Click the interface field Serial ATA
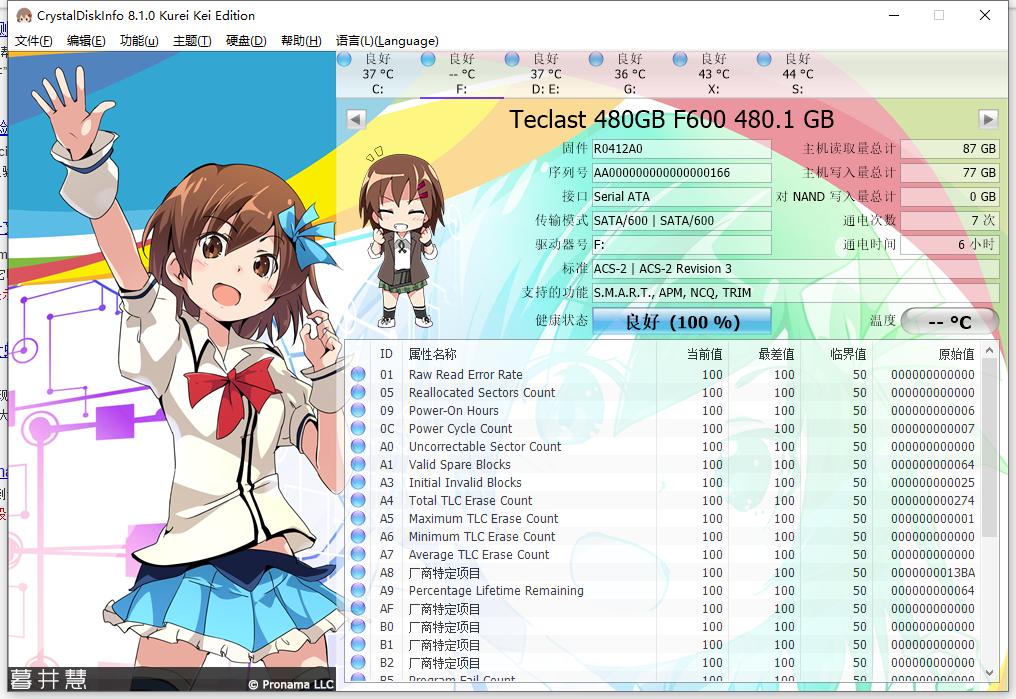Image resolution: width=1016 pixels, height=699 pixels. tap(682, 196)
